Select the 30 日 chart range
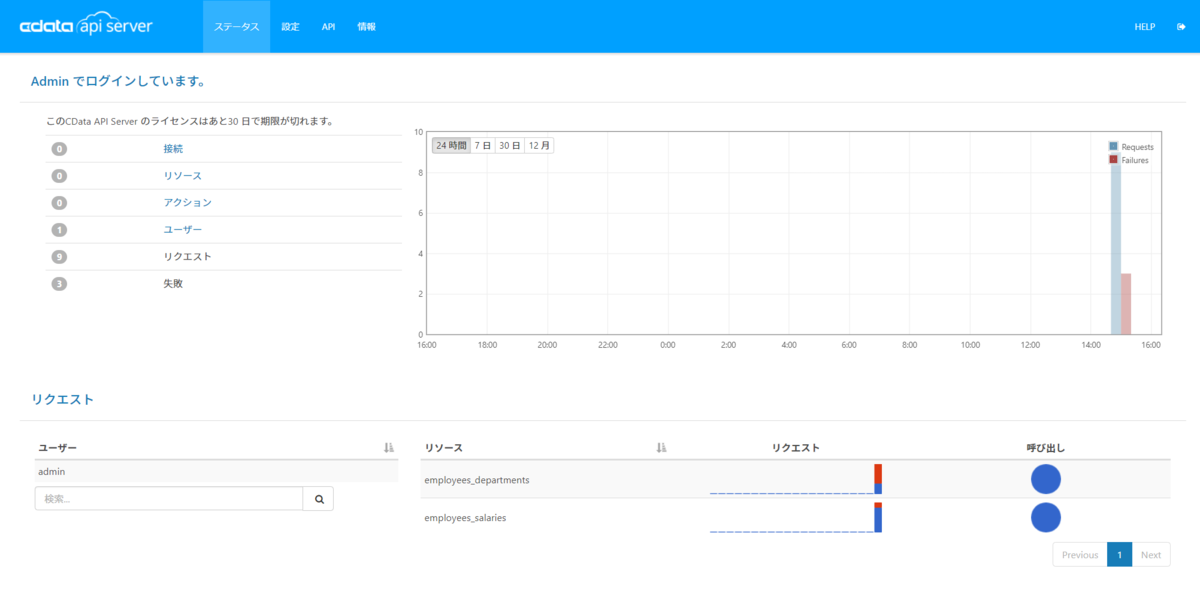 (509, 145)
